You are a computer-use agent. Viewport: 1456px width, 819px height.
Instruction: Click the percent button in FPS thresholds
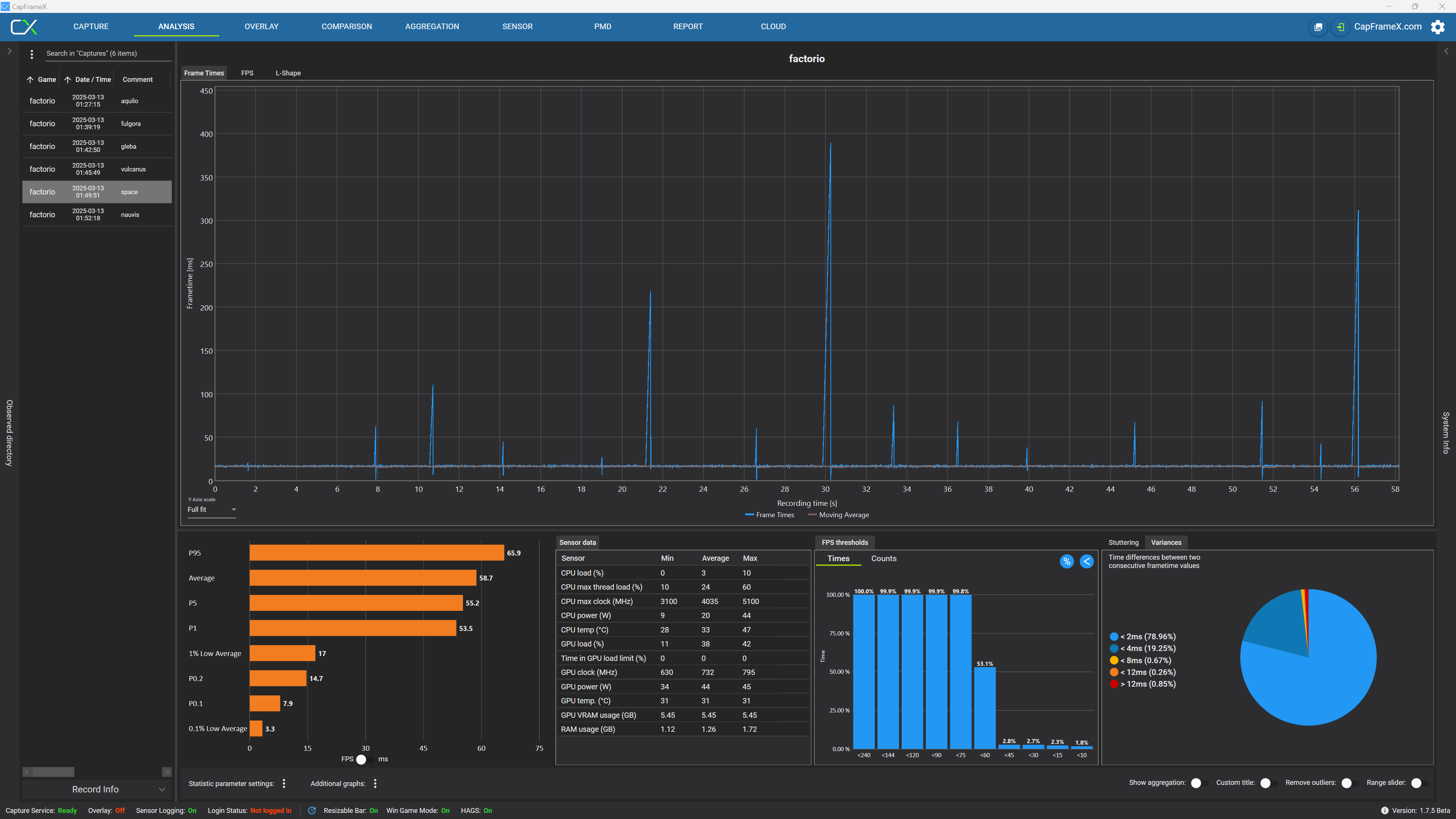[1067, 561]
